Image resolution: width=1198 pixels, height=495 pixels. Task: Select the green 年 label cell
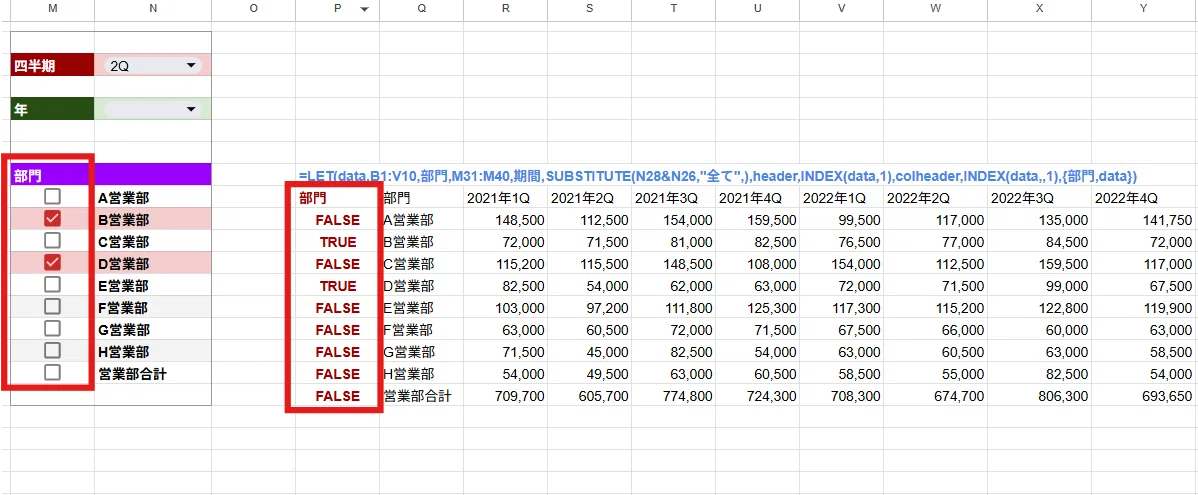click(x=53, y=110)
